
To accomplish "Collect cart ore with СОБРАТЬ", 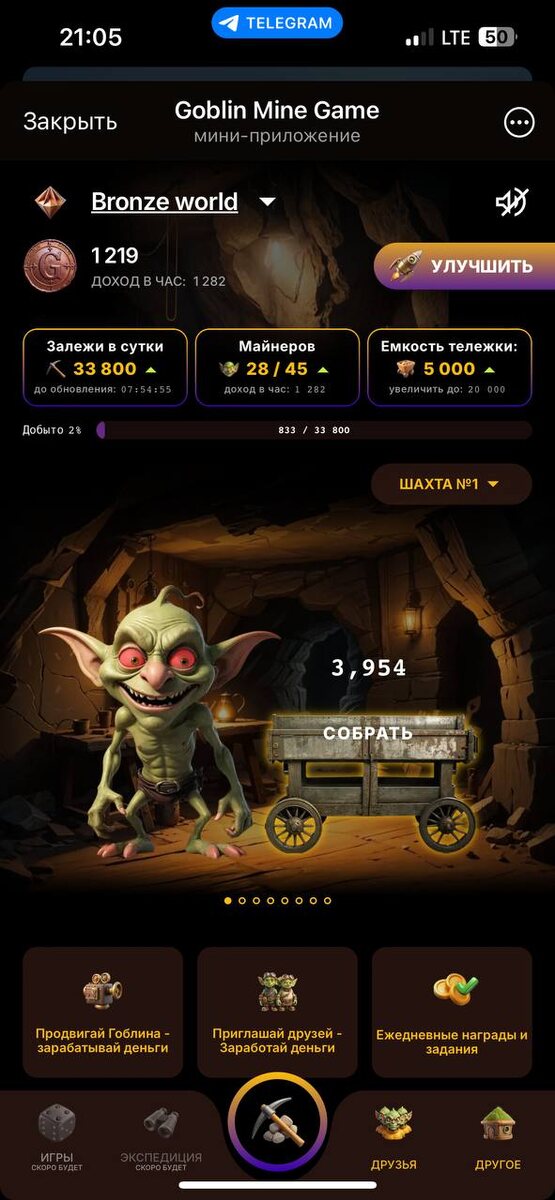I will pyautogui.click(x=367, y=733).
